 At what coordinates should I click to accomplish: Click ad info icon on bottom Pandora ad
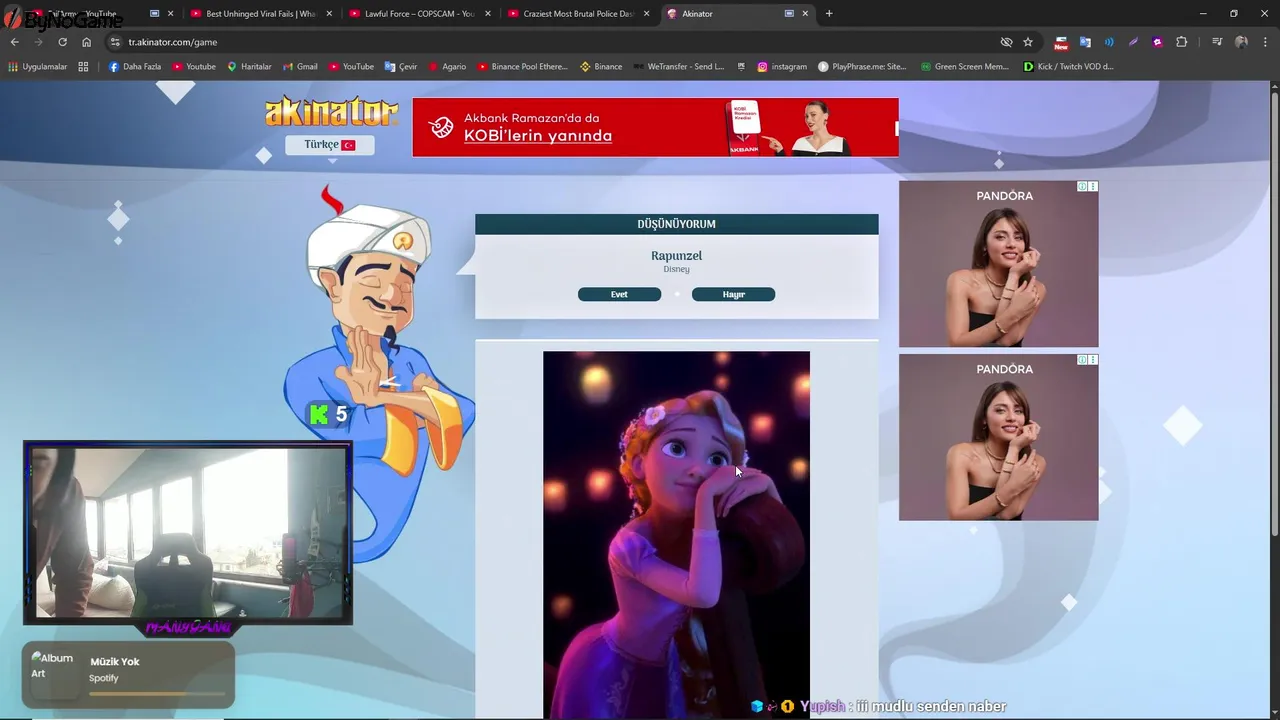(x=1082, y=360)
